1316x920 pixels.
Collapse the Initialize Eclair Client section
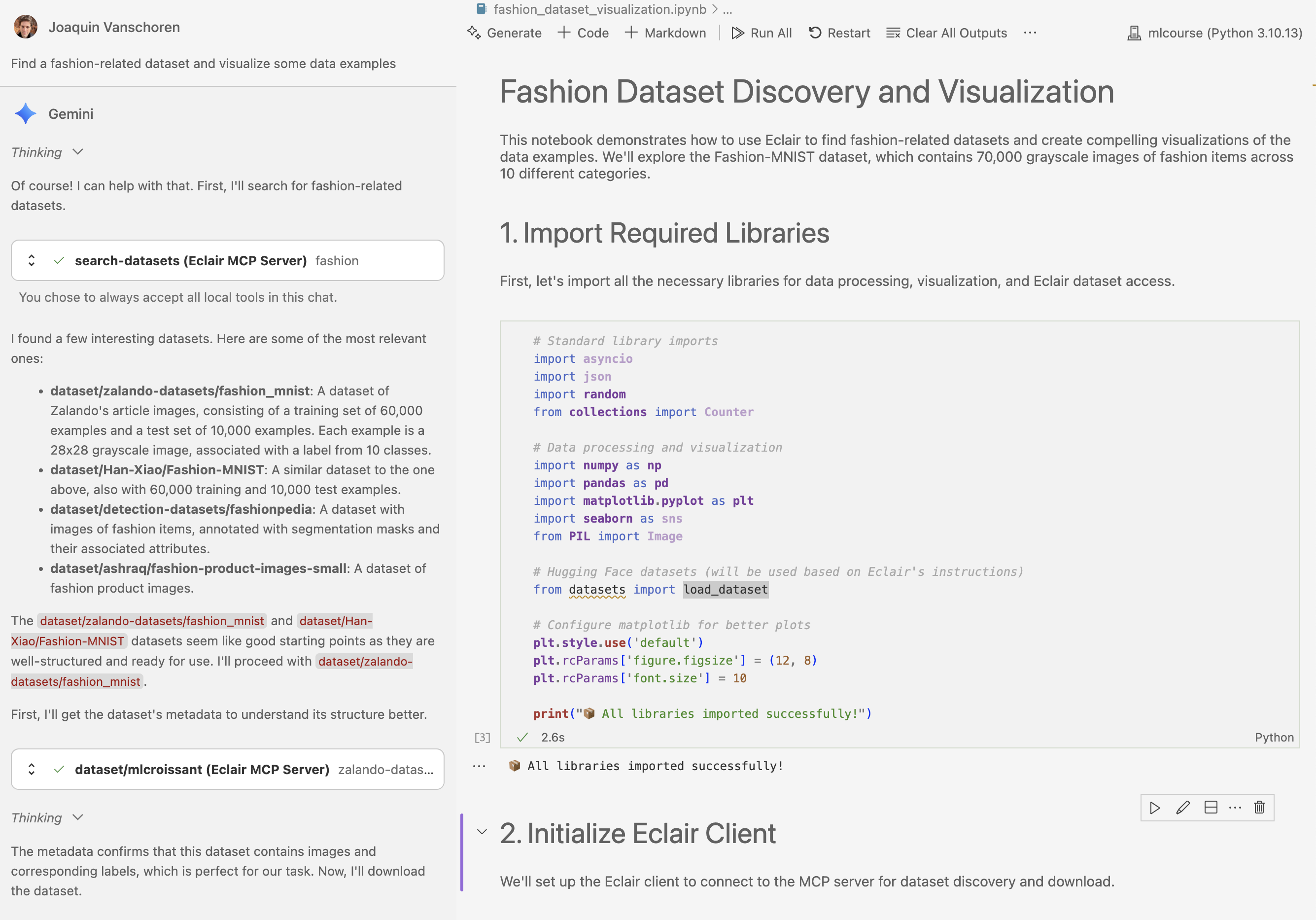point(482,832)
